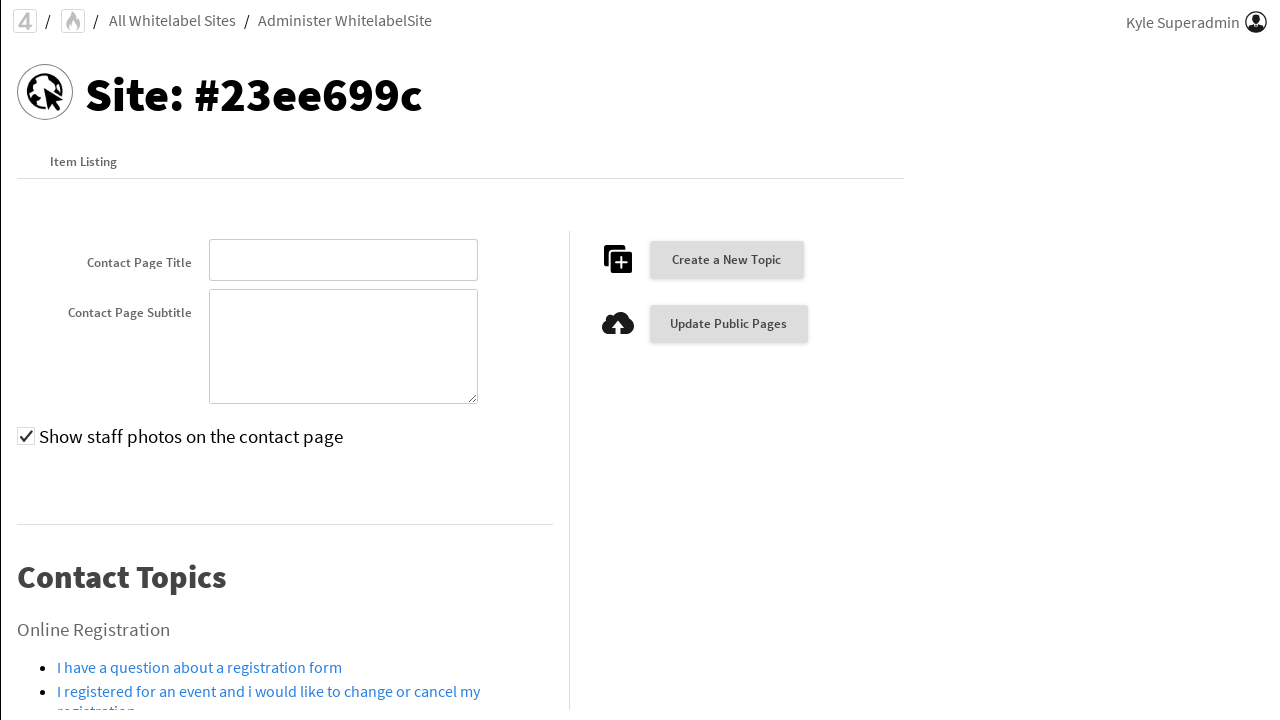Click the number 4 breadcrumb icon

point(25,21)
